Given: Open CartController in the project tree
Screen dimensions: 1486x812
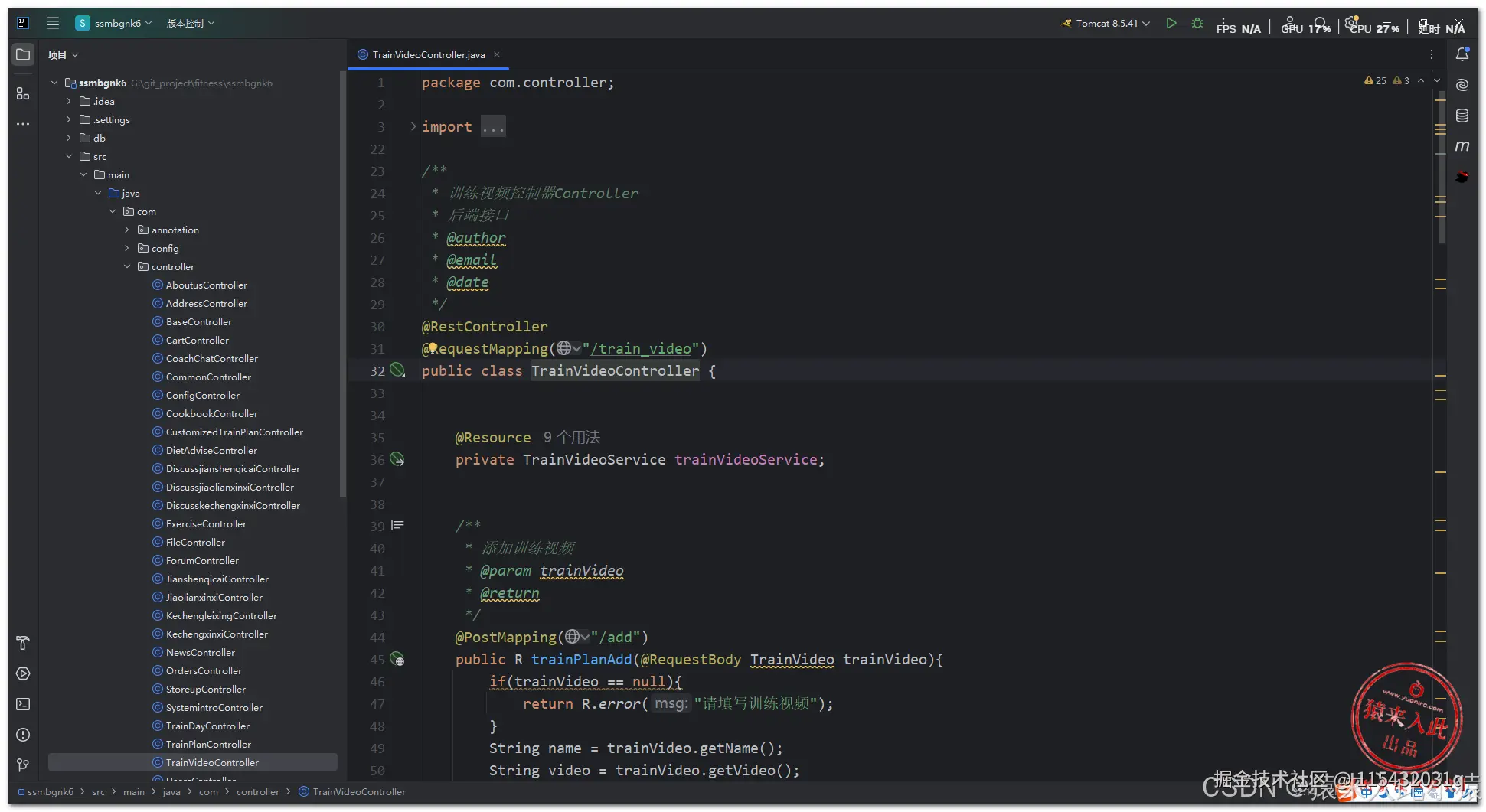Looking at the screenshot, I should click(197, 340).
